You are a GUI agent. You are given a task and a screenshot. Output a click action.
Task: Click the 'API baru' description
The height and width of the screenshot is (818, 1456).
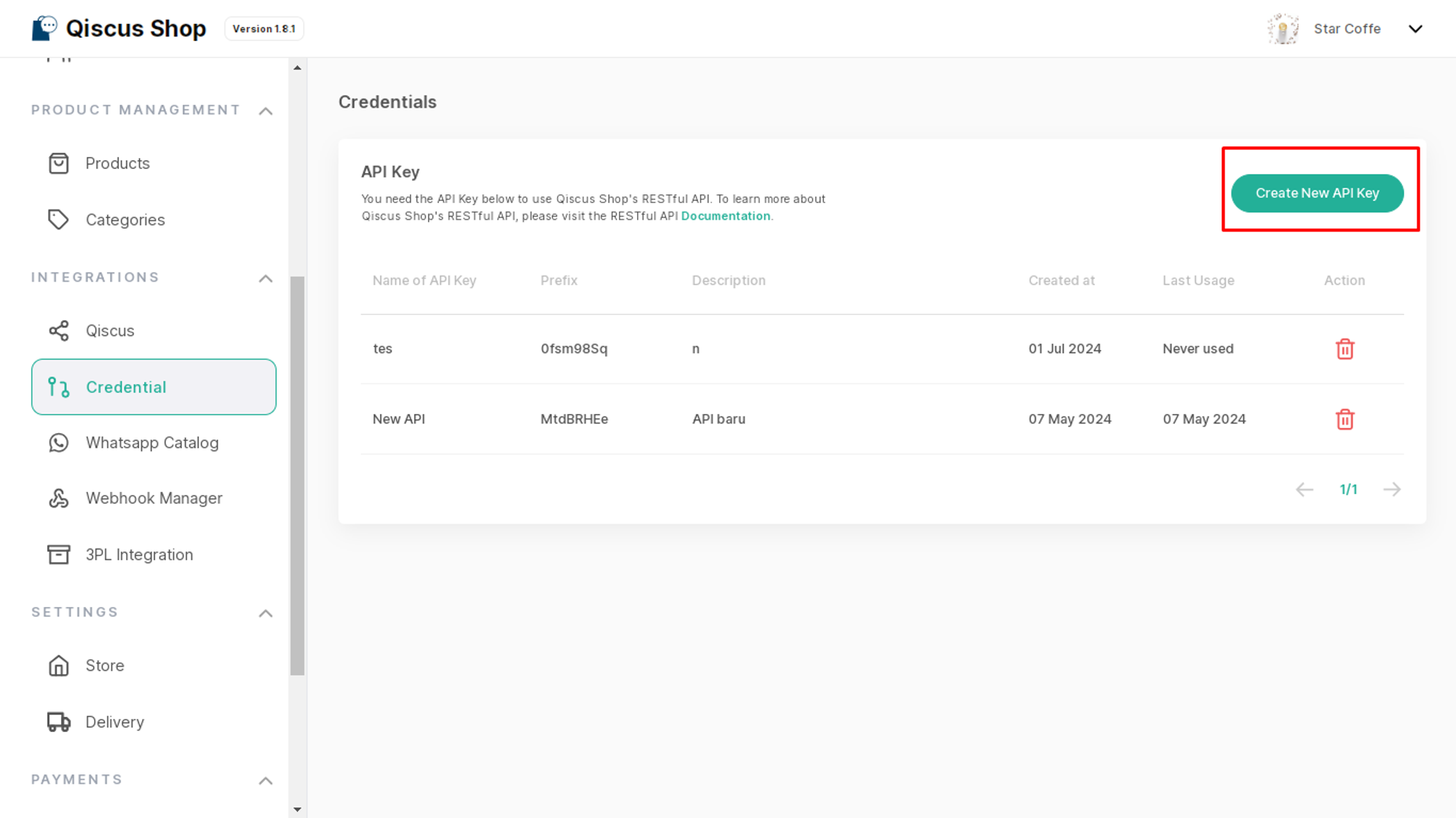(x=719, y=419)
